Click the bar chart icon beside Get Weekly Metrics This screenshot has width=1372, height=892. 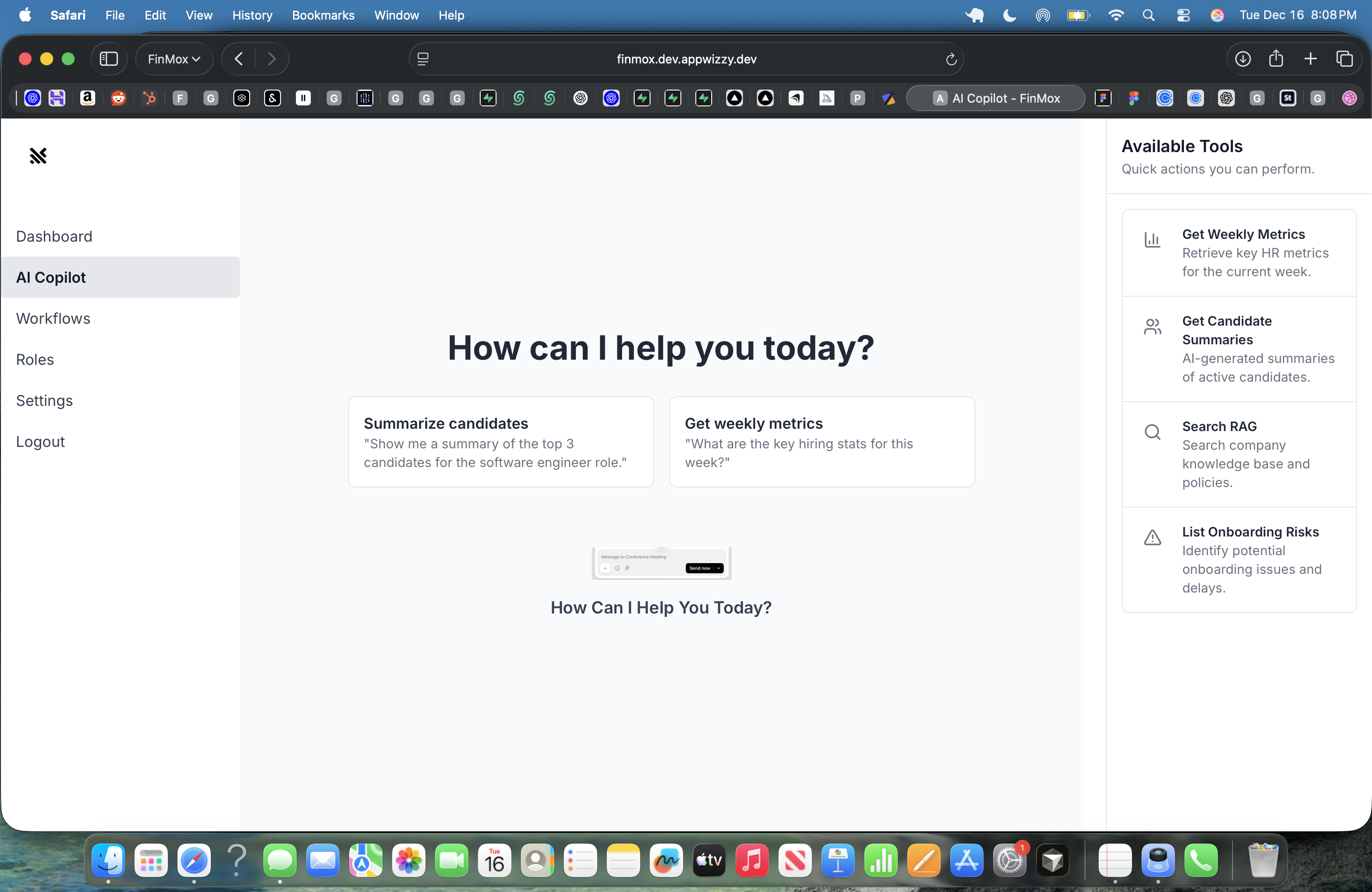[x=1152, y=241]
